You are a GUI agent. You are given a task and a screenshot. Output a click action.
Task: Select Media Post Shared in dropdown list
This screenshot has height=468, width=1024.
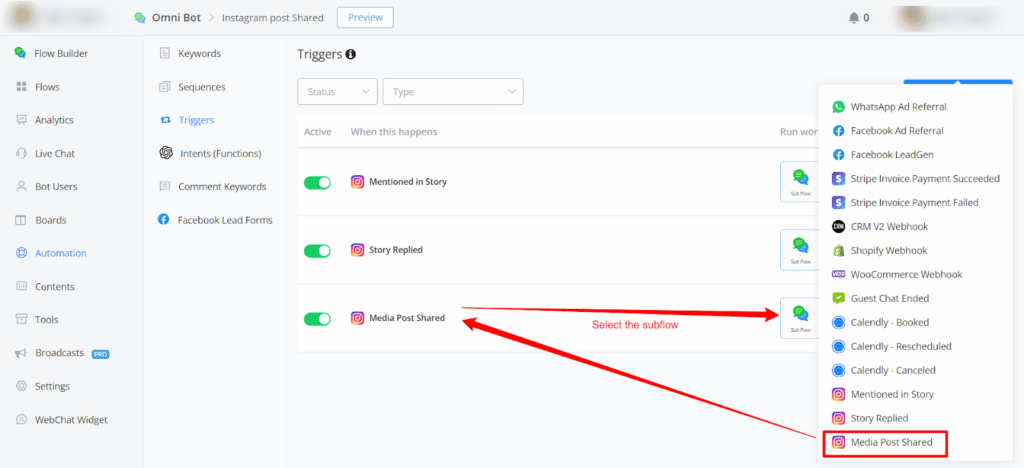[890, 442]
